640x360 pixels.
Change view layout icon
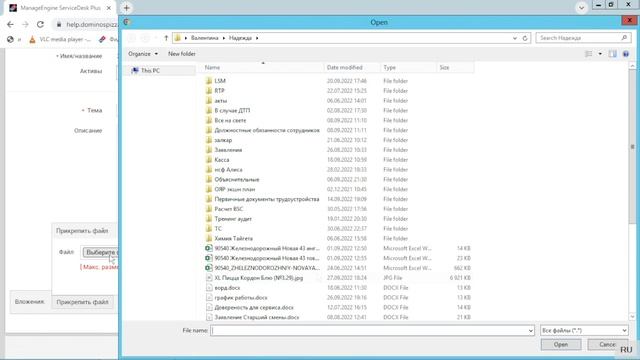(x=589, y=54)
